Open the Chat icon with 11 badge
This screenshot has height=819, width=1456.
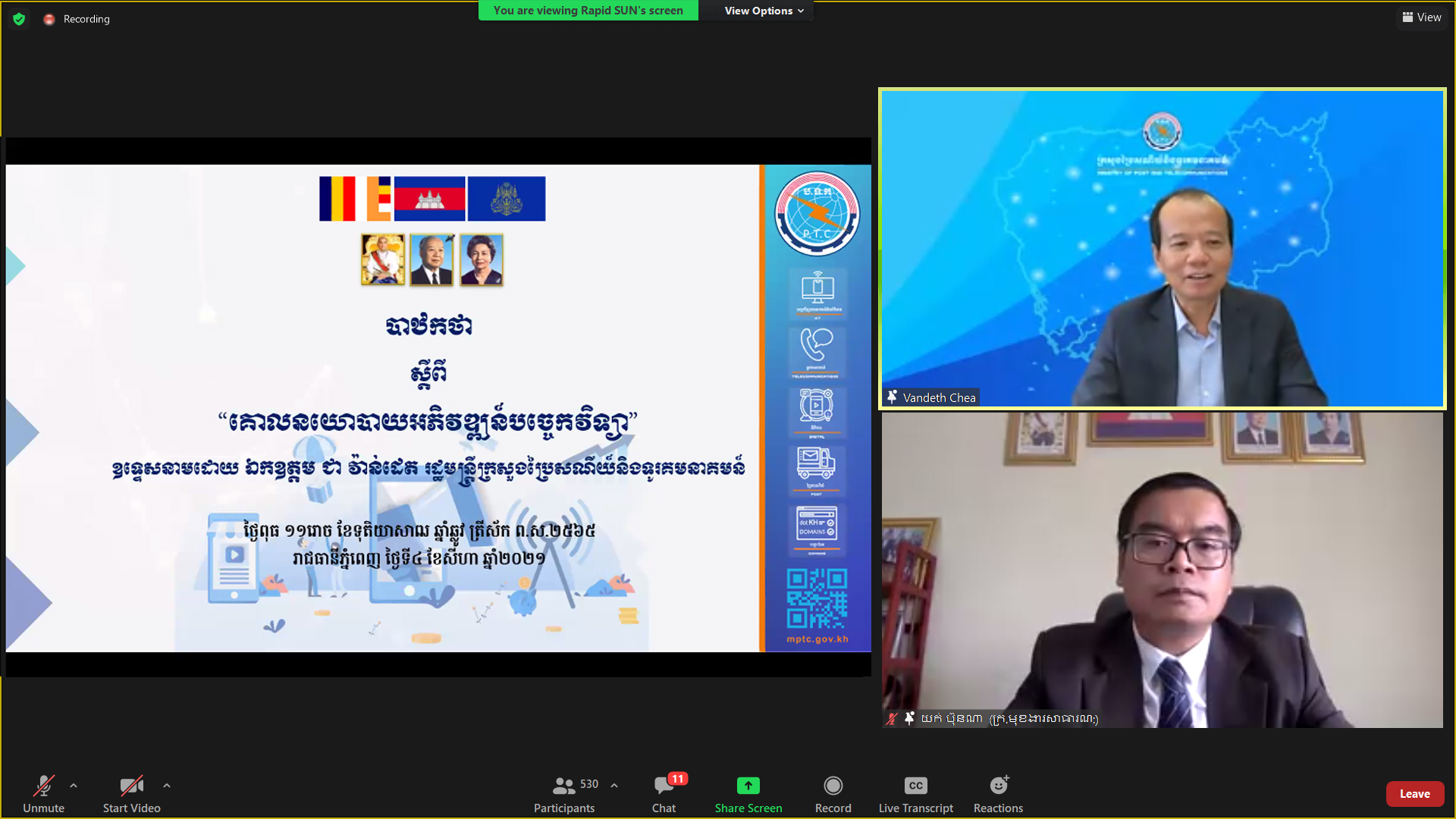tap(664, 786)
